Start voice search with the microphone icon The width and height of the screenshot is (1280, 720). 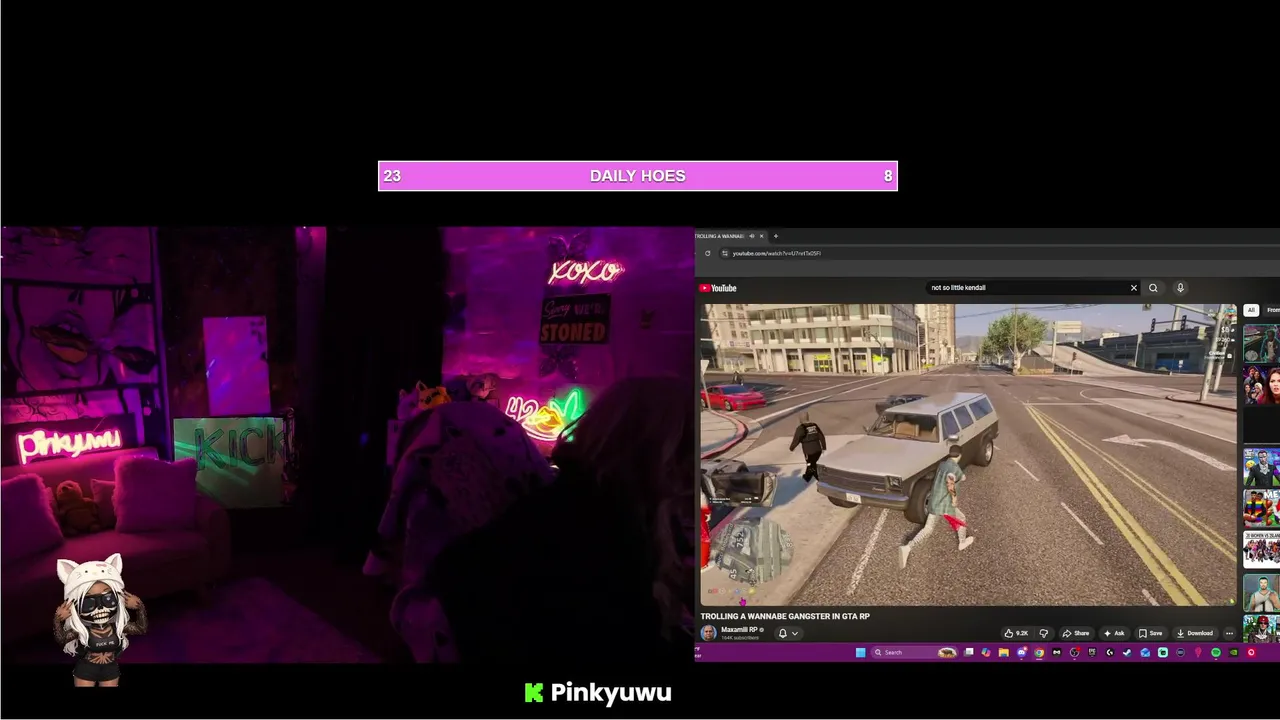(x=1180, y=288)
